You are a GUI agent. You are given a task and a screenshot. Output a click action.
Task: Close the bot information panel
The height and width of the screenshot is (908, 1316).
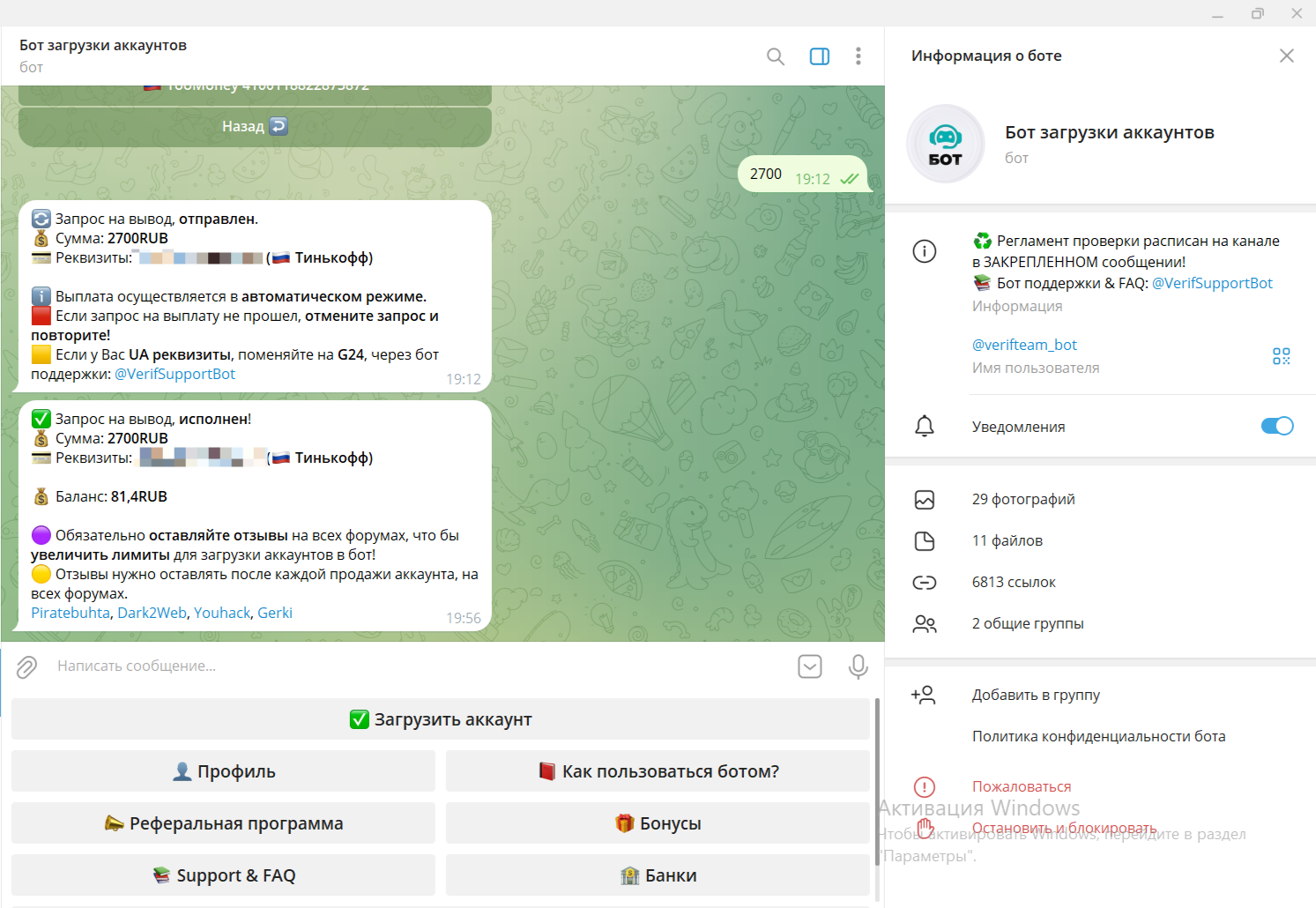tap(1286, 56)
